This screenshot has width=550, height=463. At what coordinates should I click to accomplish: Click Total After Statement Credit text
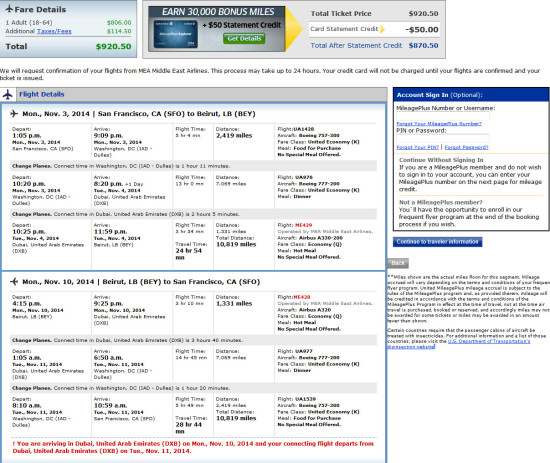(356, 46)
